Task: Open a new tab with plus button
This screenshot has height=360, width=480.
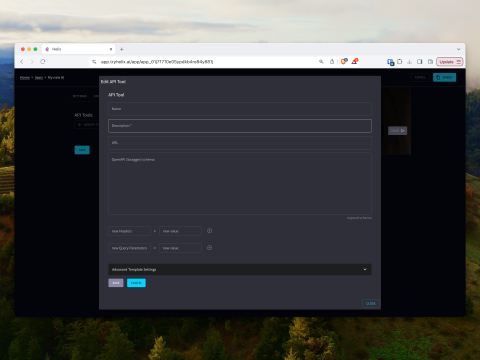Action: click(x=122, y=49)
